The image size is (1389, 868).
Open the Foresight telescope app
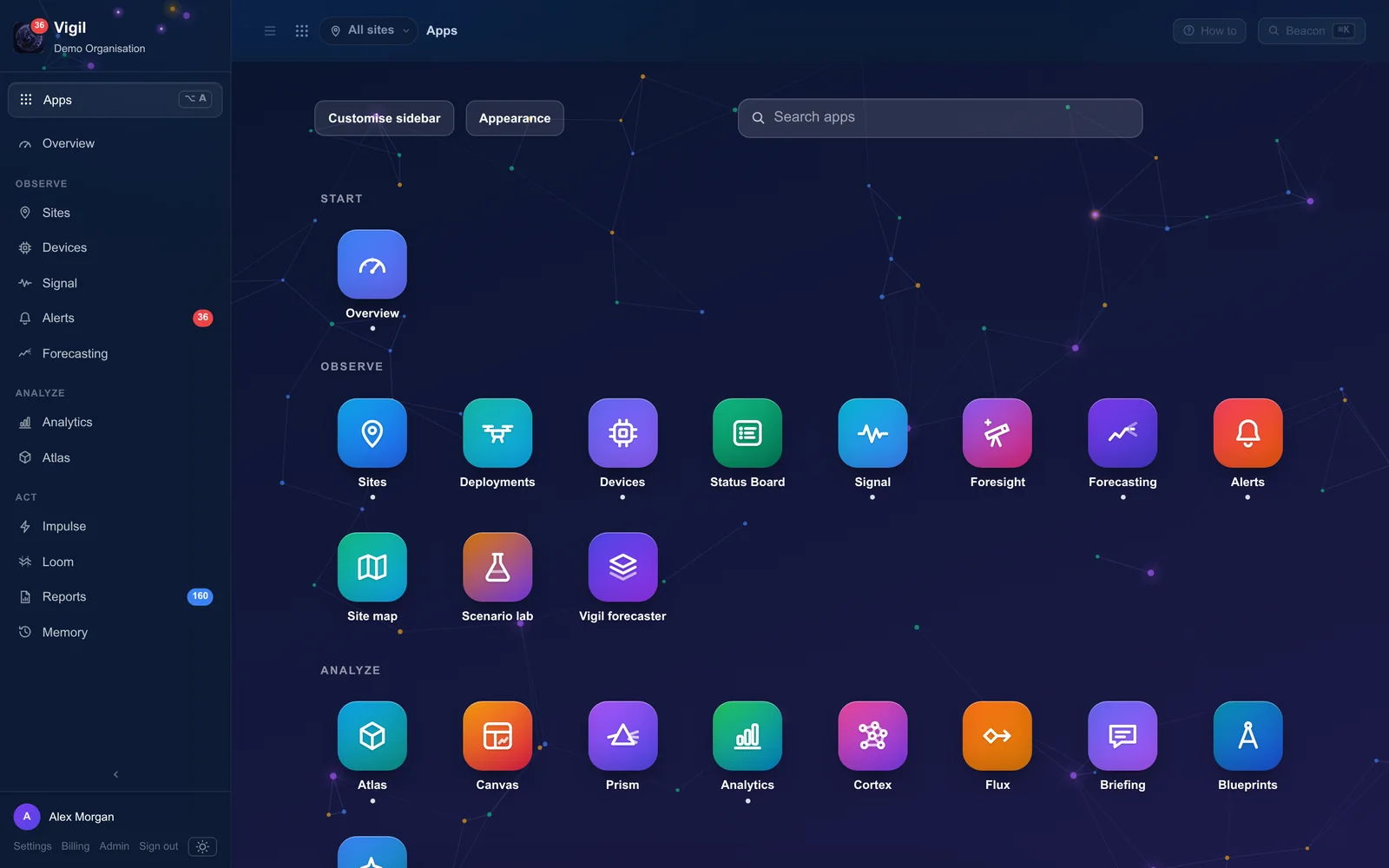pyautogui.click(x=997, y=432)
